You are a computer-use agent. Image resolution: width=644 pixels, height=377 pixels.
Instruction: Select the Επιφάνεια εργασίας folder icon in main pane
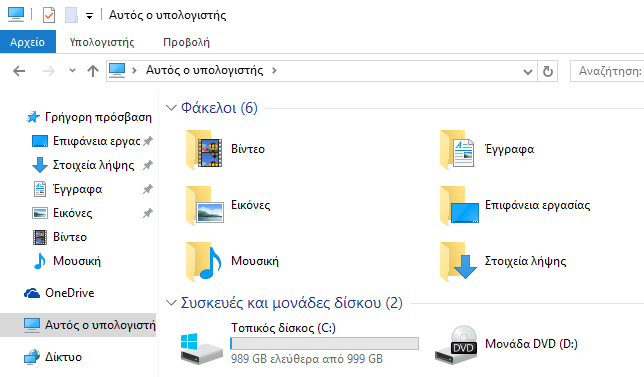459,205
